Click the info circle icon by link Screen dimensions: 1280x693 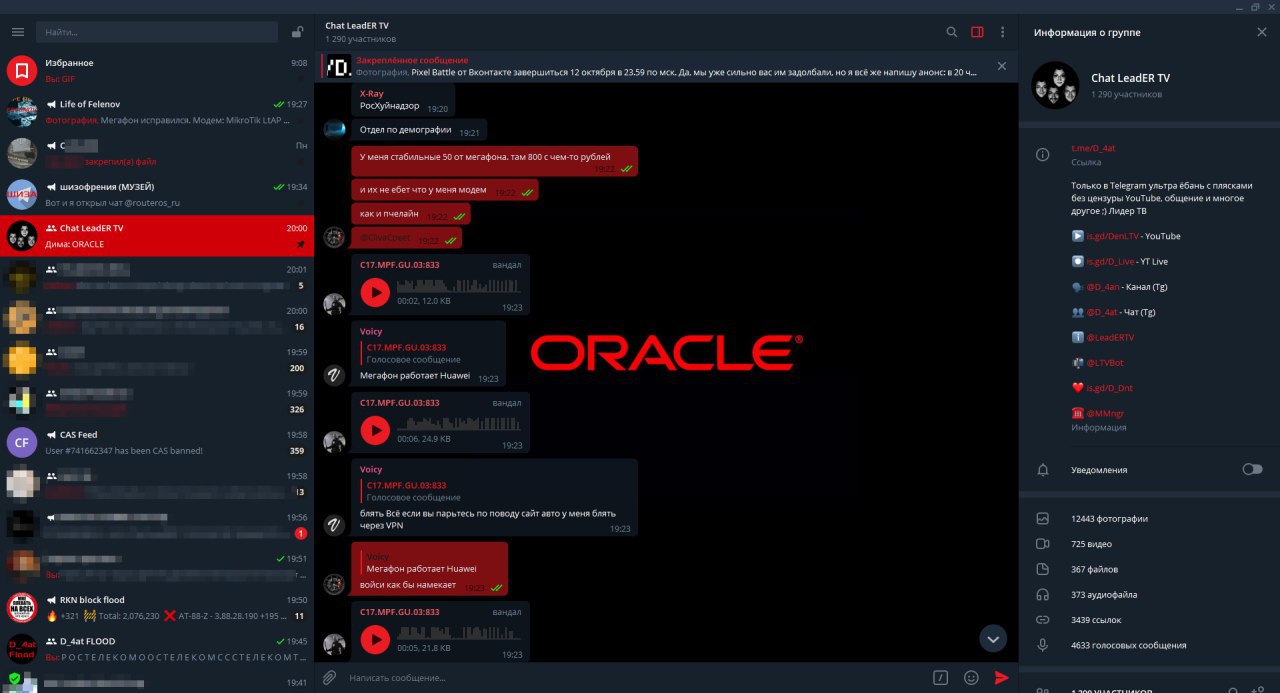(1043, 155)
